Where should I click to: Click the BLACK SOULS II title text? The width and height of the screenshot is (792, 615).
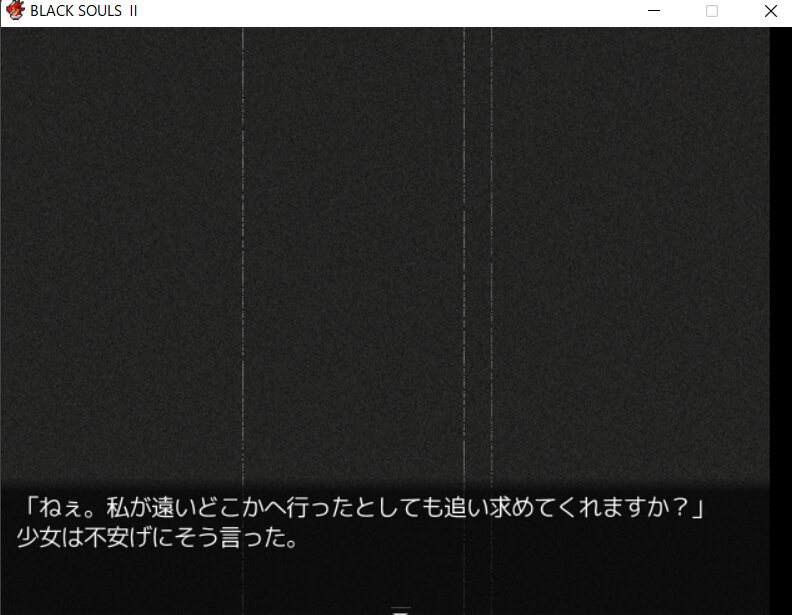(x=84, y=11)
